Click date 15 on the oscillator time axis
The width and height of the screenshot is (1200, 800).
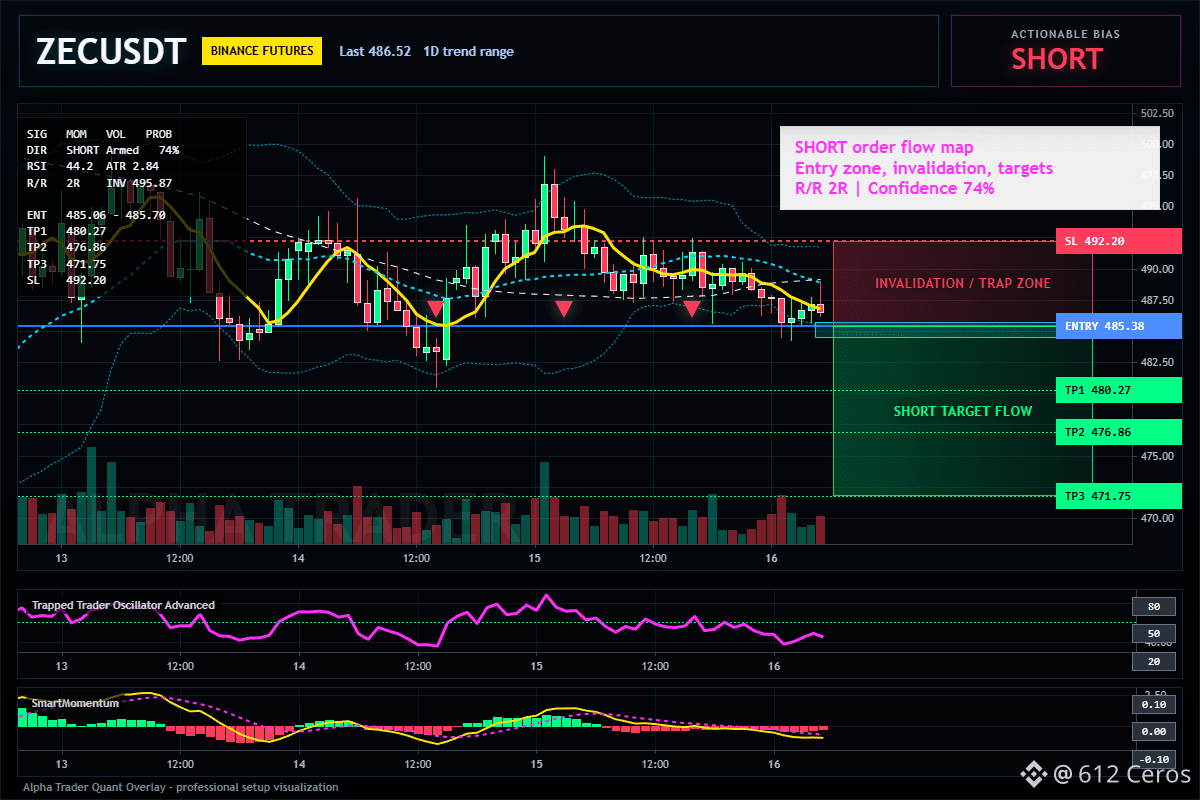(536, 666)
